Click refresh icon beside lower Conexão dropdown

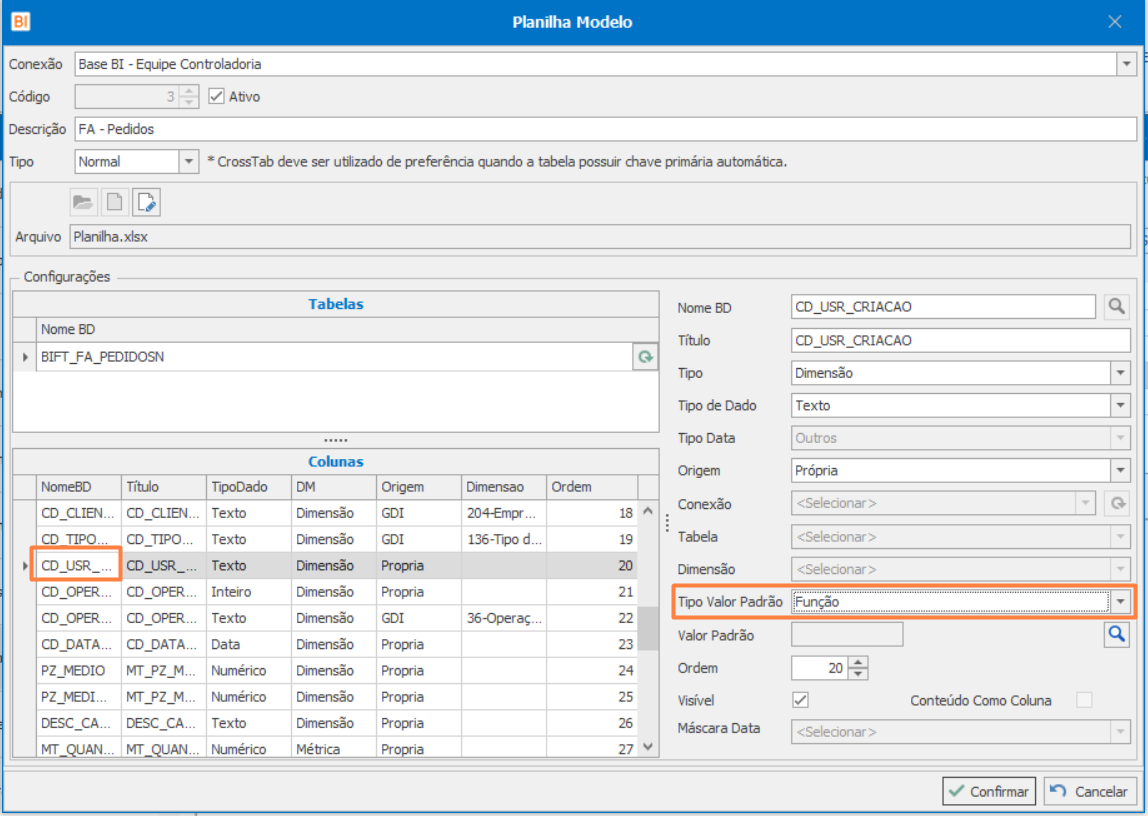pyautogui.click(x=1116, y=504)
